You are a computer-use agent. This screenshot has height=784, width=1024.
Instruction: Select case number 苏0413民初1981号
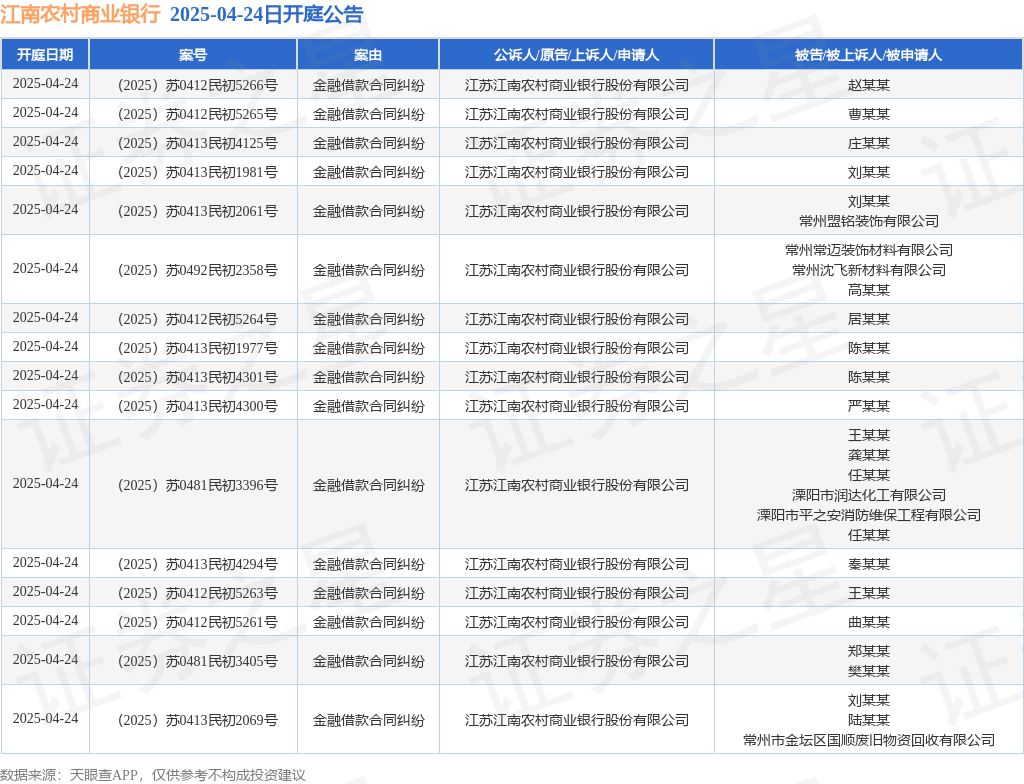click(197, 172)
